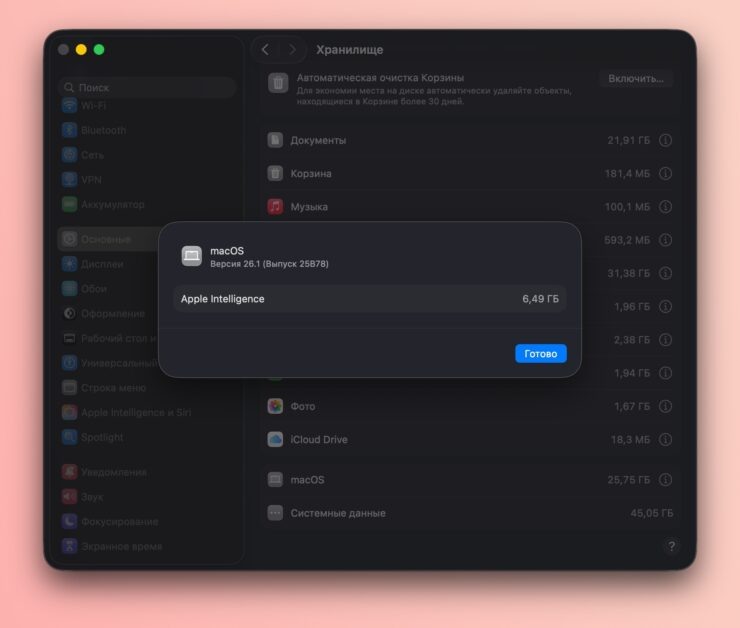Show info for the 2,38 ГБ row
Screen dimensions: 740x628
[x=665, y=340]
